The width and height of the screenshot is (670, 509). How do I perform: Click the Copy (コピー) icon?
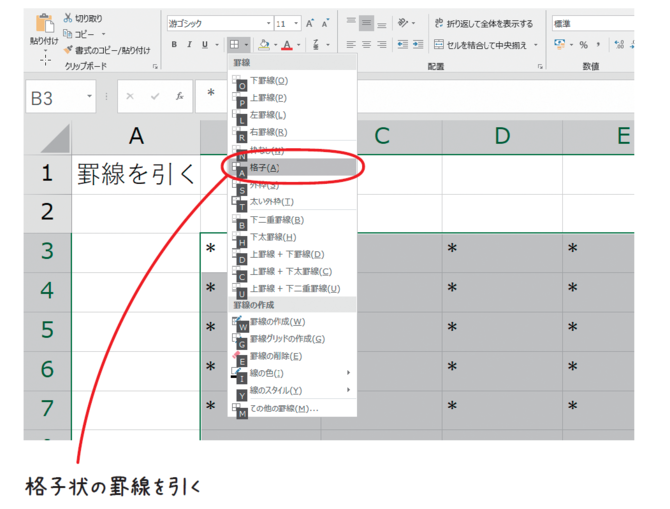68,33
